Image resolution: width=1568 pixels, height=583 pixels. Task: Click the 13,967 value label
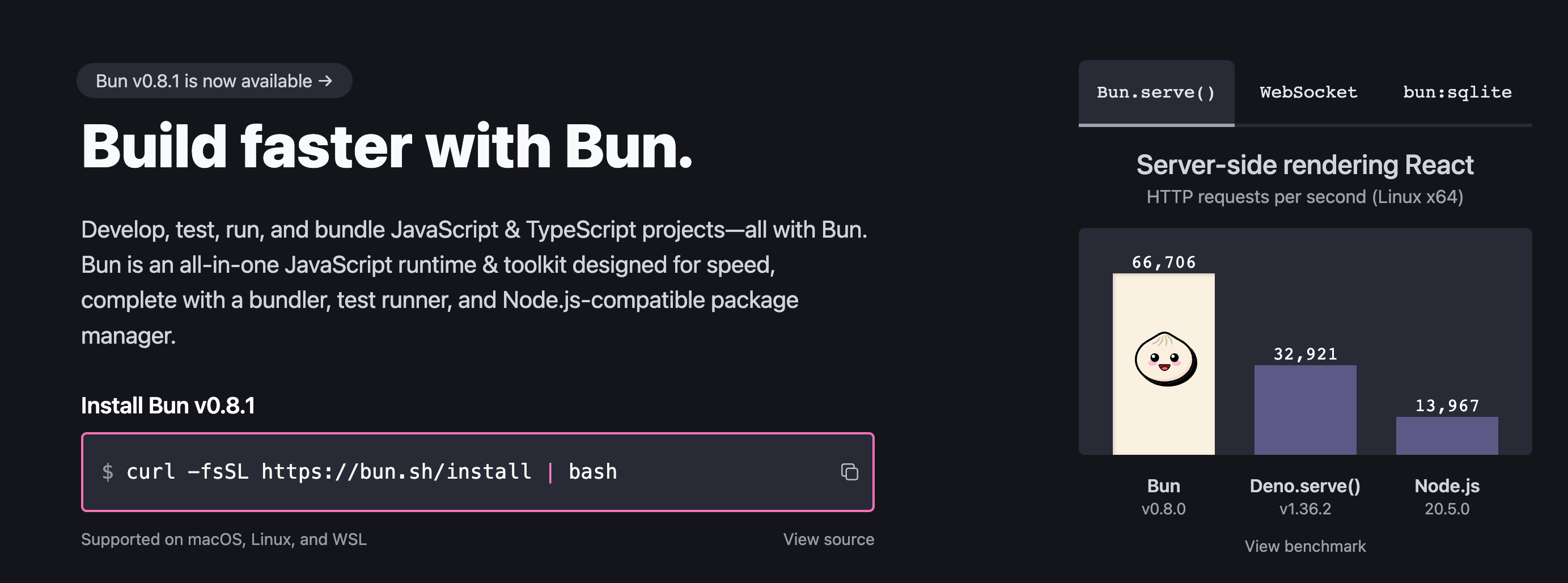(1447, 405)
